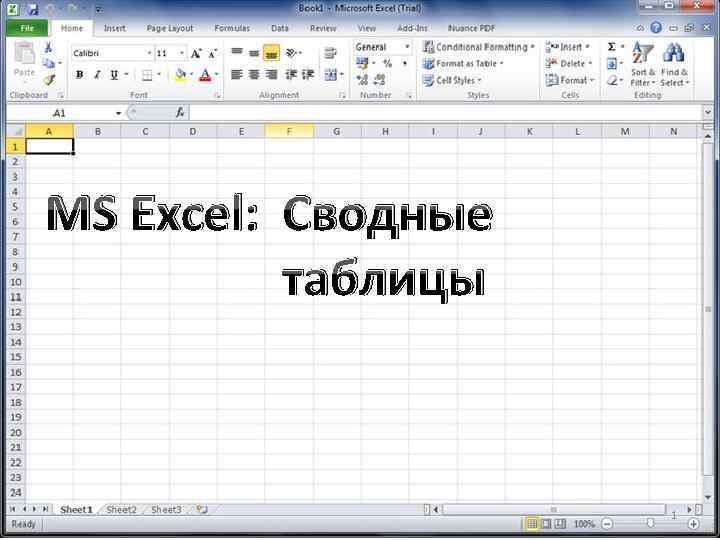
Task: Expand Format as Table menu
Action: point(463,64)
